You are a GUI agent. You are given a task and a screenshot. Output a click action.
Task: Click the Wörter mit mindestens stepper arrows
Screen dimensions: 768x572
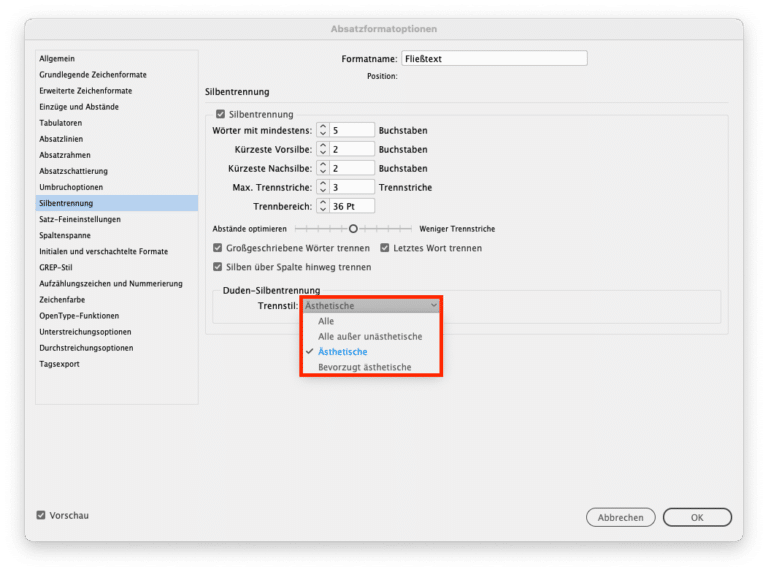323,130
